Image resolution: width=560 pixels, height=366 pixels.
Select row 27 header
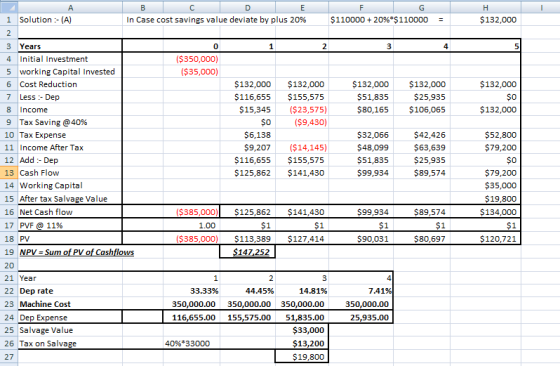click(x=9, y=357)
